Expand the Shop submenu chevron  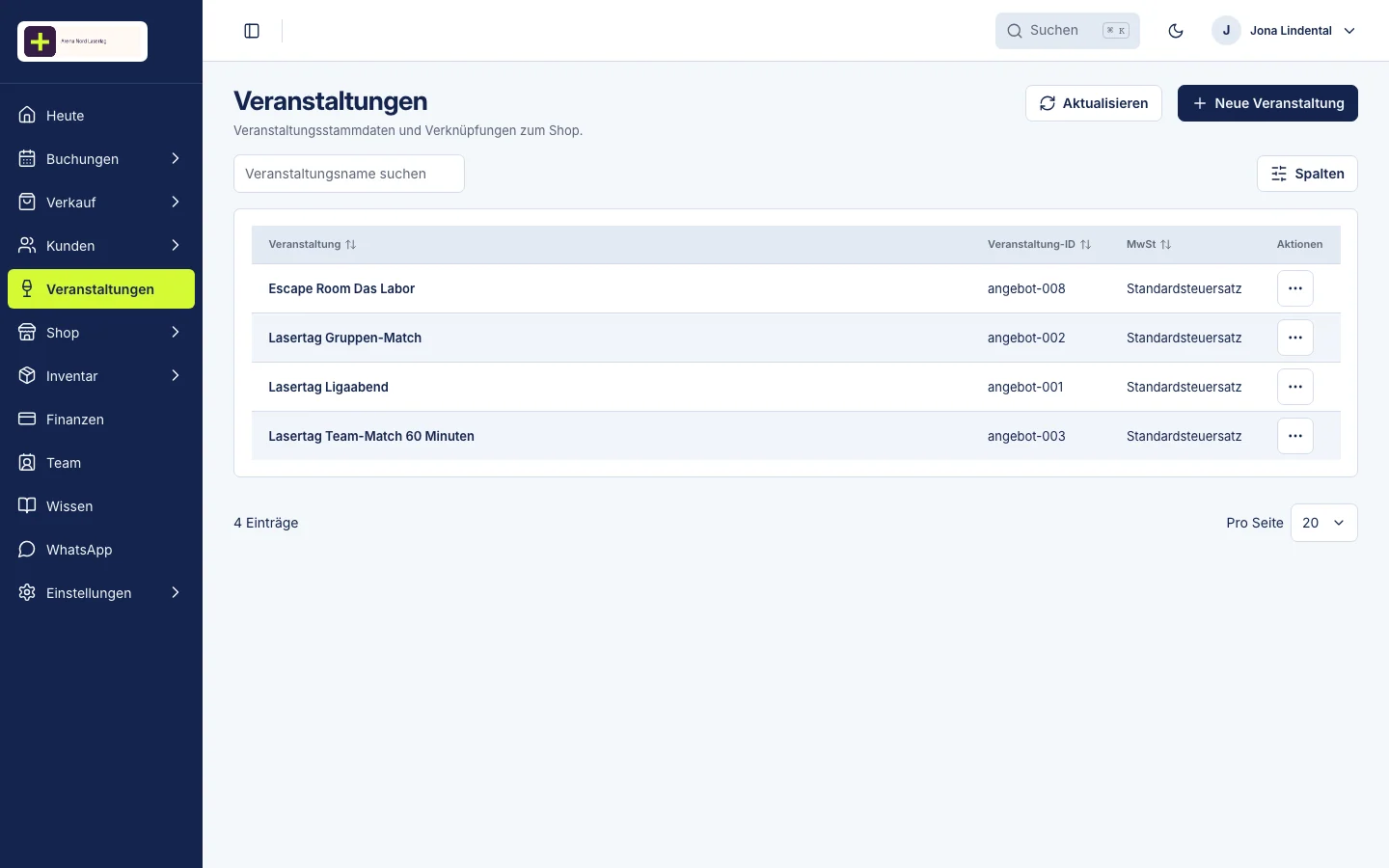click(x=176, y=333)
